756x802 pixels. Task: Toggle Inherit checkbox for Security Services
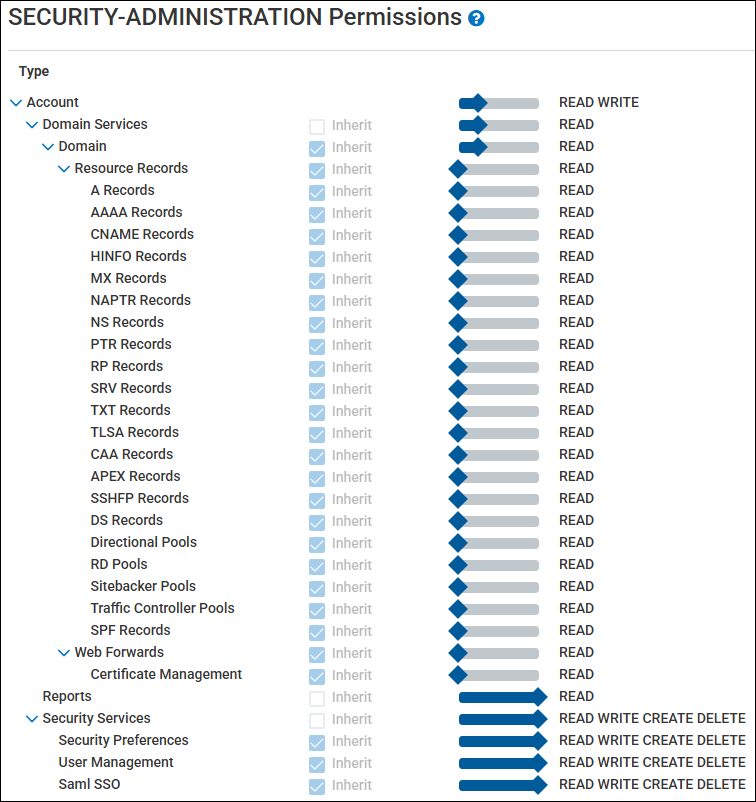click(x=317, y=720)
